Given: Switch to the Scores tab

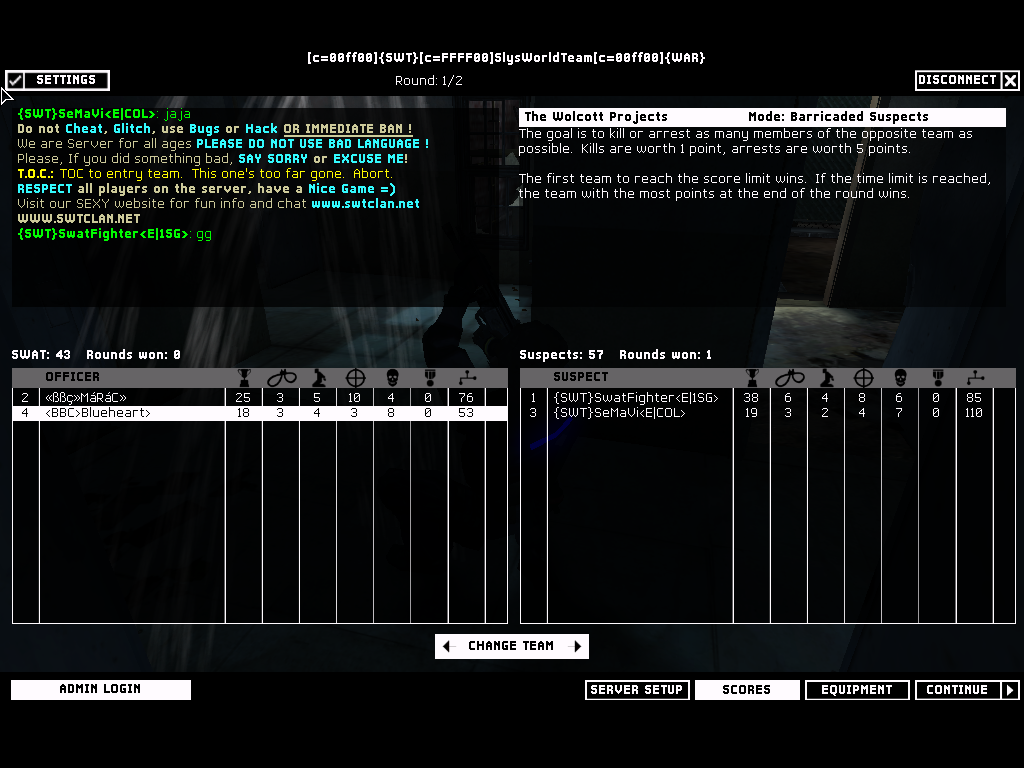Looking at the screenshot, I should [x=747, y=690].
